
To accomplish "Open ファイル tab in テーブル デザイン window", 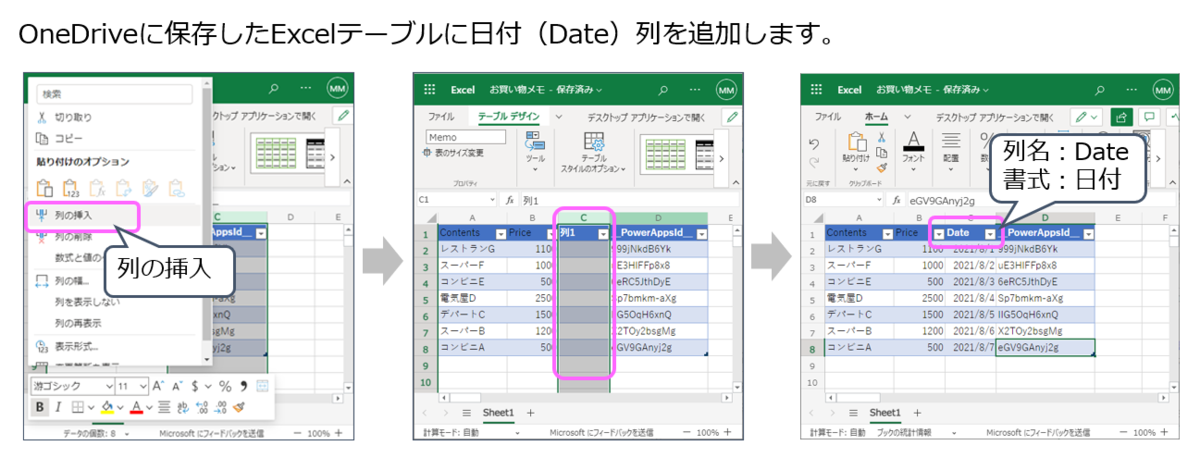I will point(441,116).
